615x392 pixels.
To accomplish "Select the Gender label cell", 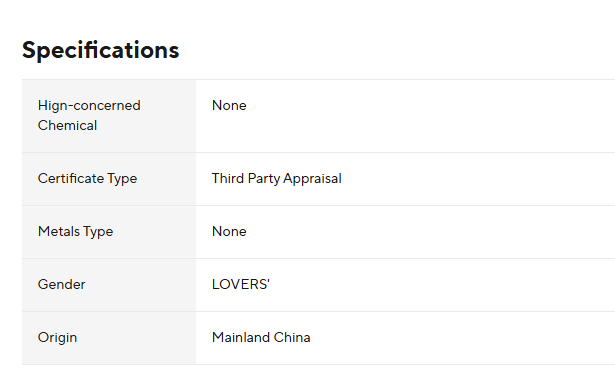I will pos(109,285).
